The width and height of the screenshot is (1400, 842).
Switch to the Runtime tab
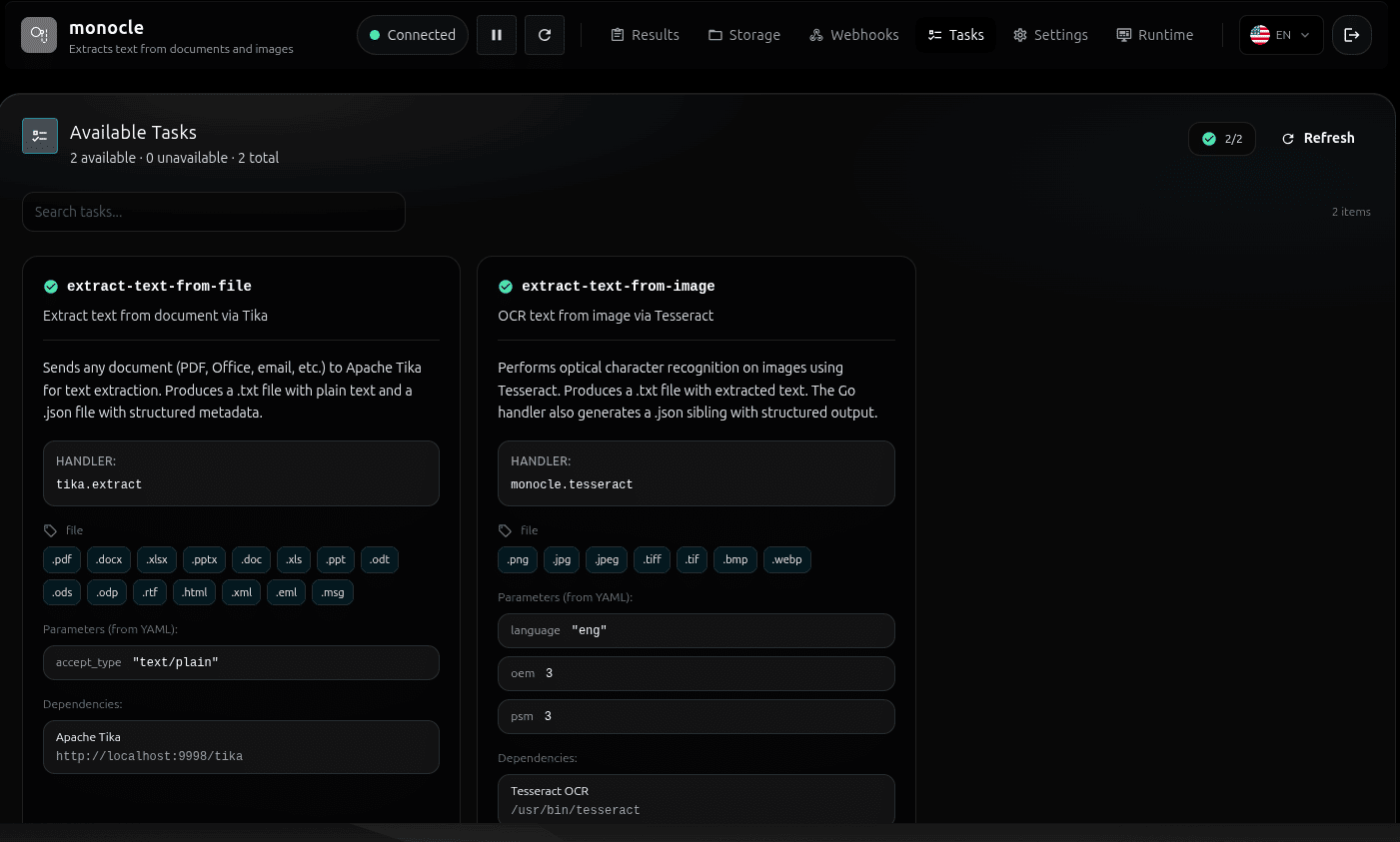point(1155,35)
